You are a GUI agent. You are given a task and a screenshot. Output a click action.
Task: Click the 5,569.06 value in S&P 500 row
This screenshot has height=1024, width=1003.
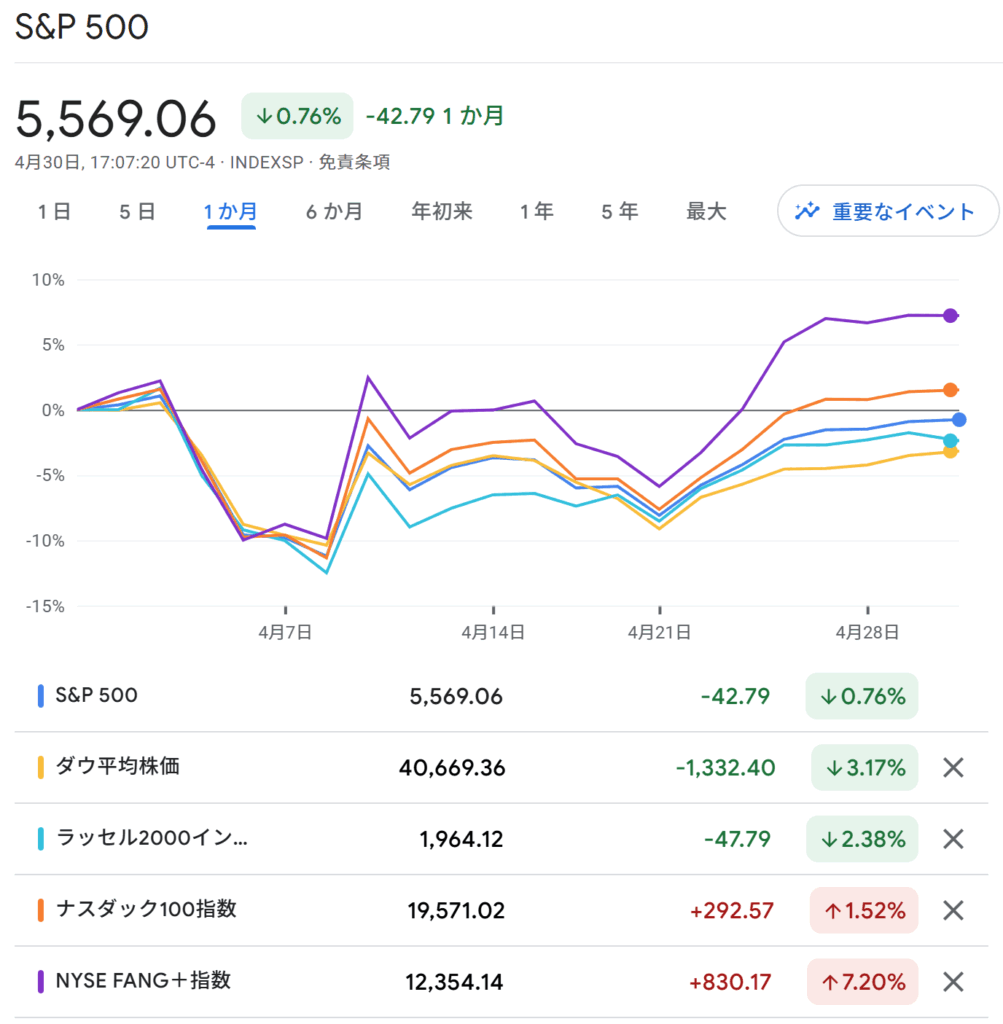[456, 697]
